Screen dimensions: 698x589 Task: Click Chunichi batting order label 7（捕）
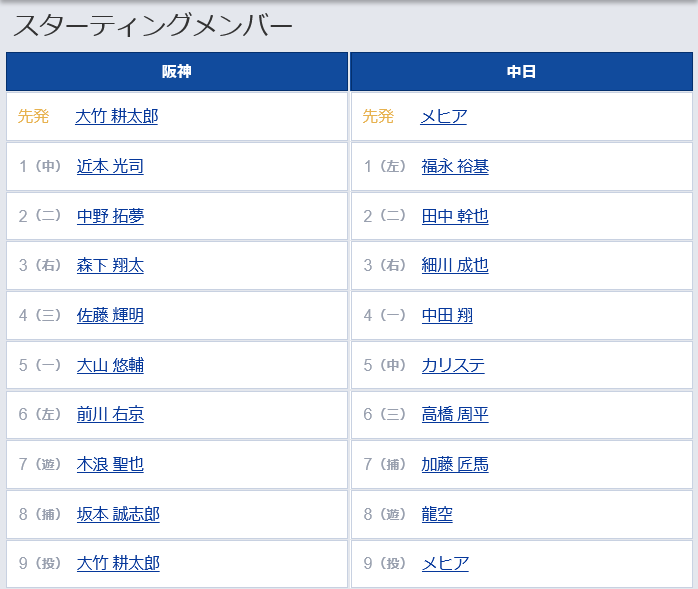pos(385,464)
